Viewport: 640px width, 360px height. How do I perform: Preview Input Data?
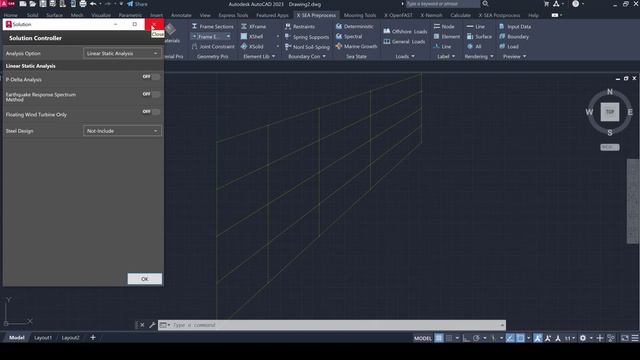point(515,27)
